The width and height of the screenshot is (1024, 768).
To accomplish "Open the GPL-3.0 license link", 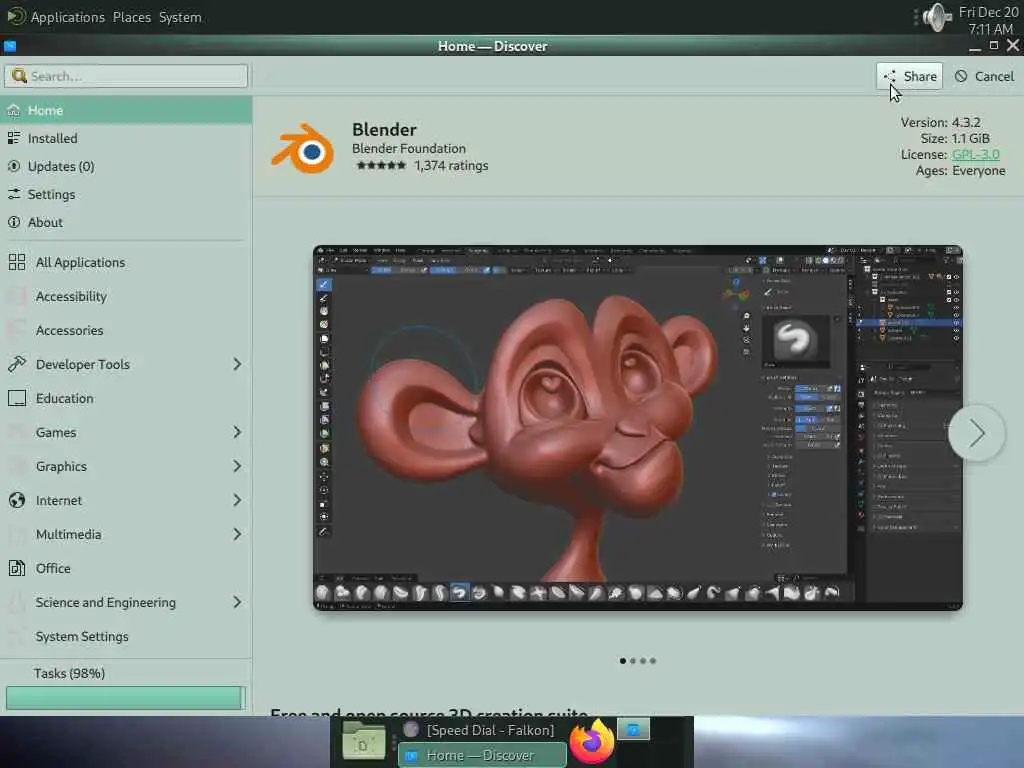I will click(976, 155).
